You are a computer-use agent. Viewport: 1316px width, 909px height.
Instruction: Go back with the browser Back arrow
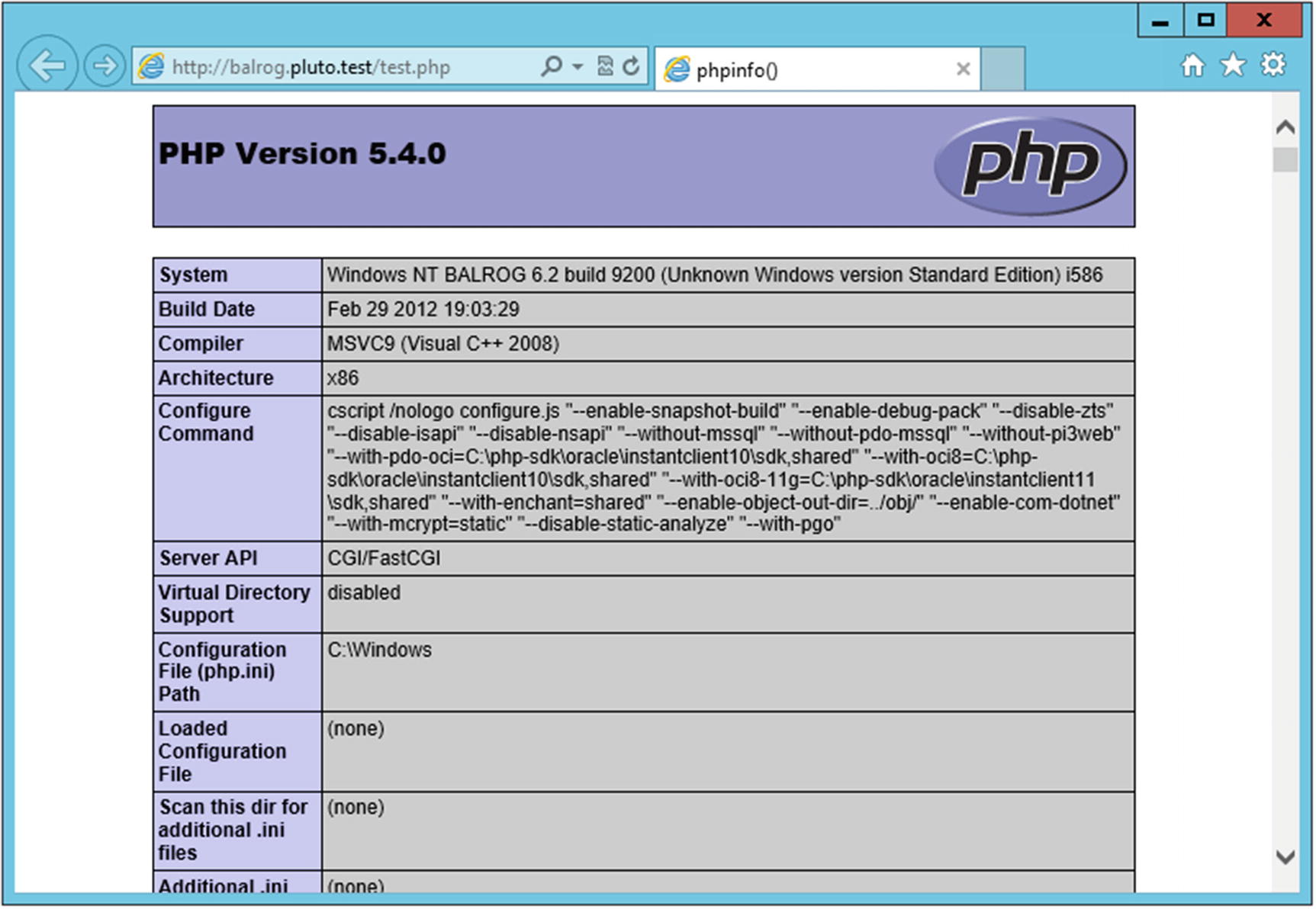coord(47,66)
